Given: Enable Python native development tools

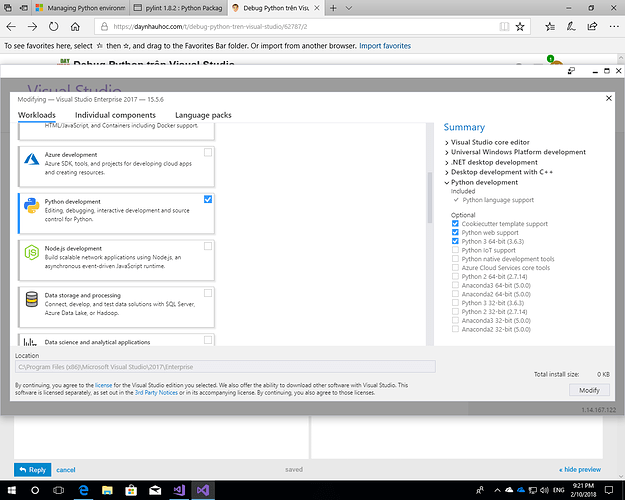Looking at the screenshot, I should click(455, 259).
